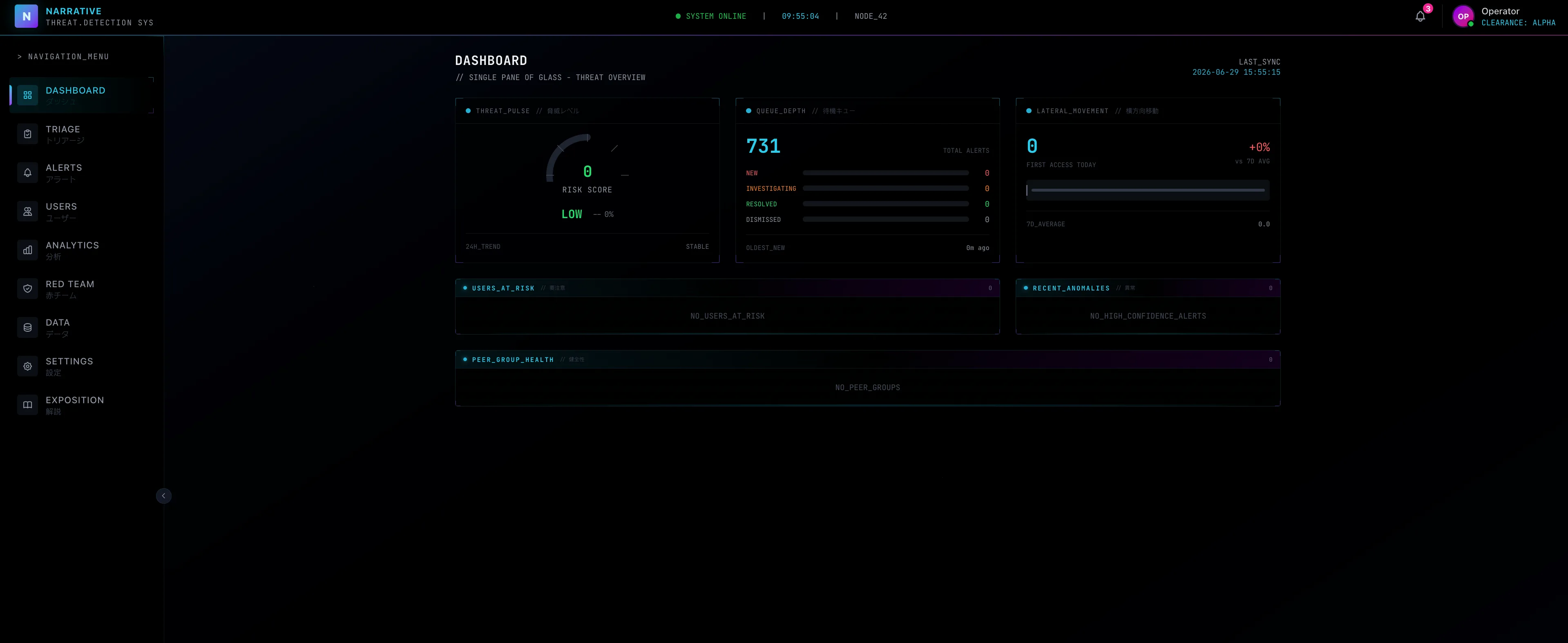Click the NO_PEER_GROUPS message
This screenshot has height=643, width=1568.
pos(867,387)
